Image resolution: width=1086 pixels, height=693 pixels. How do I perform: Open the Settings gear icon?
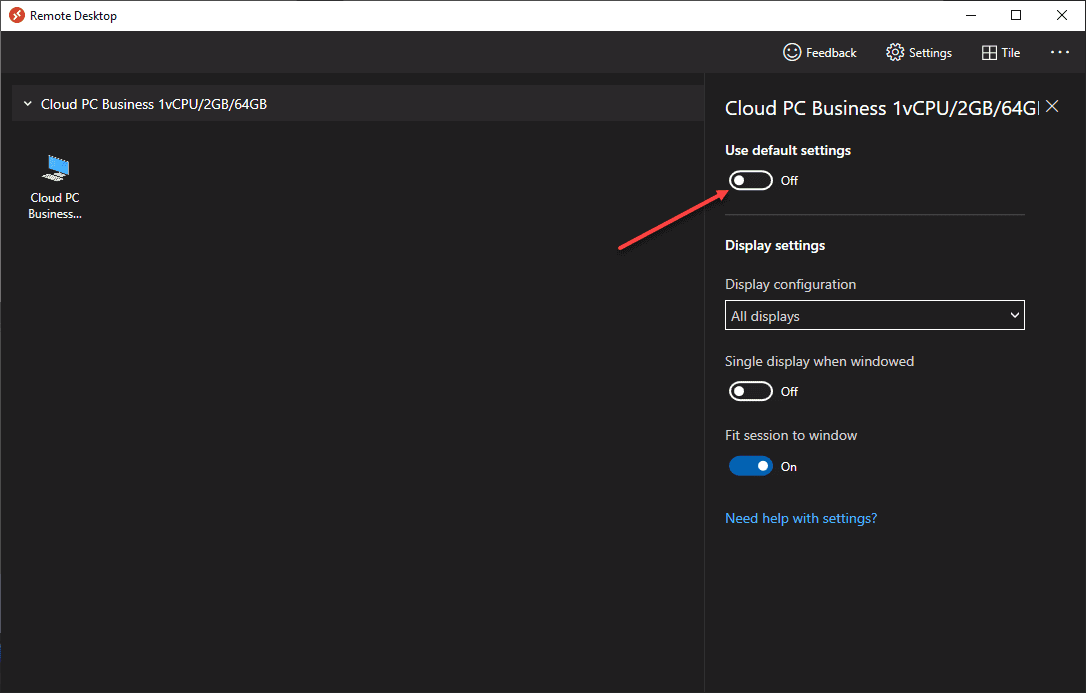click(895, 52)
